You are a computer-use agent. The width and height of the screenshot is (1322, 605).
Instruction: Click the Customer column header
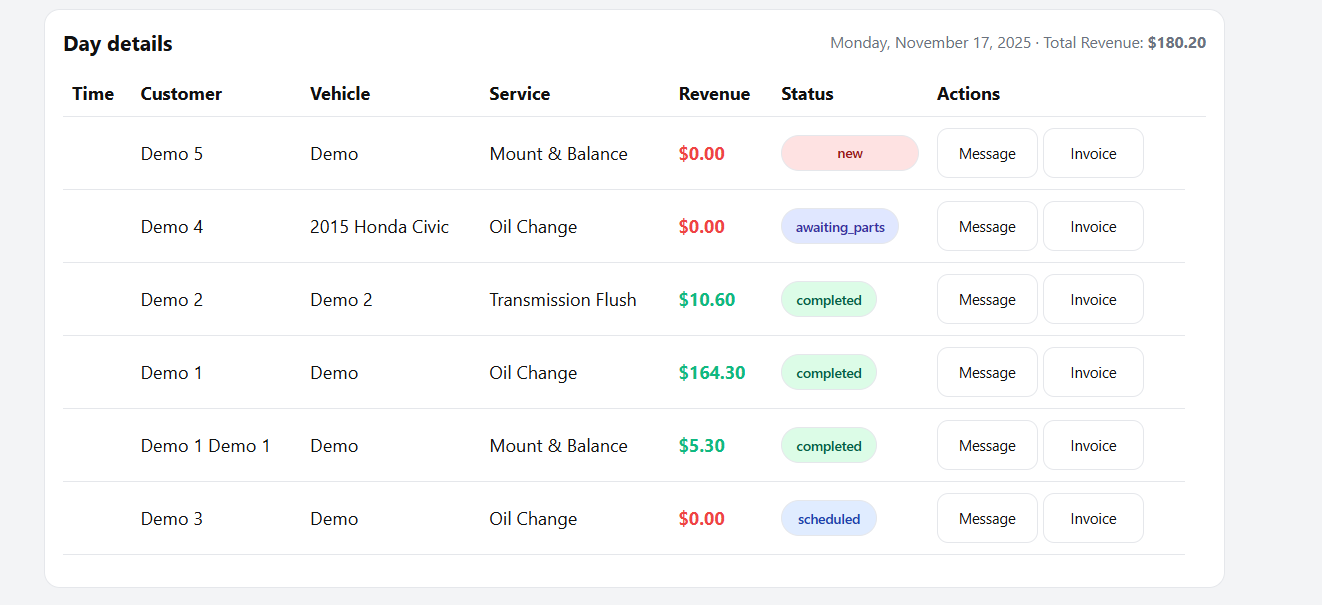[x=181, y=94]
